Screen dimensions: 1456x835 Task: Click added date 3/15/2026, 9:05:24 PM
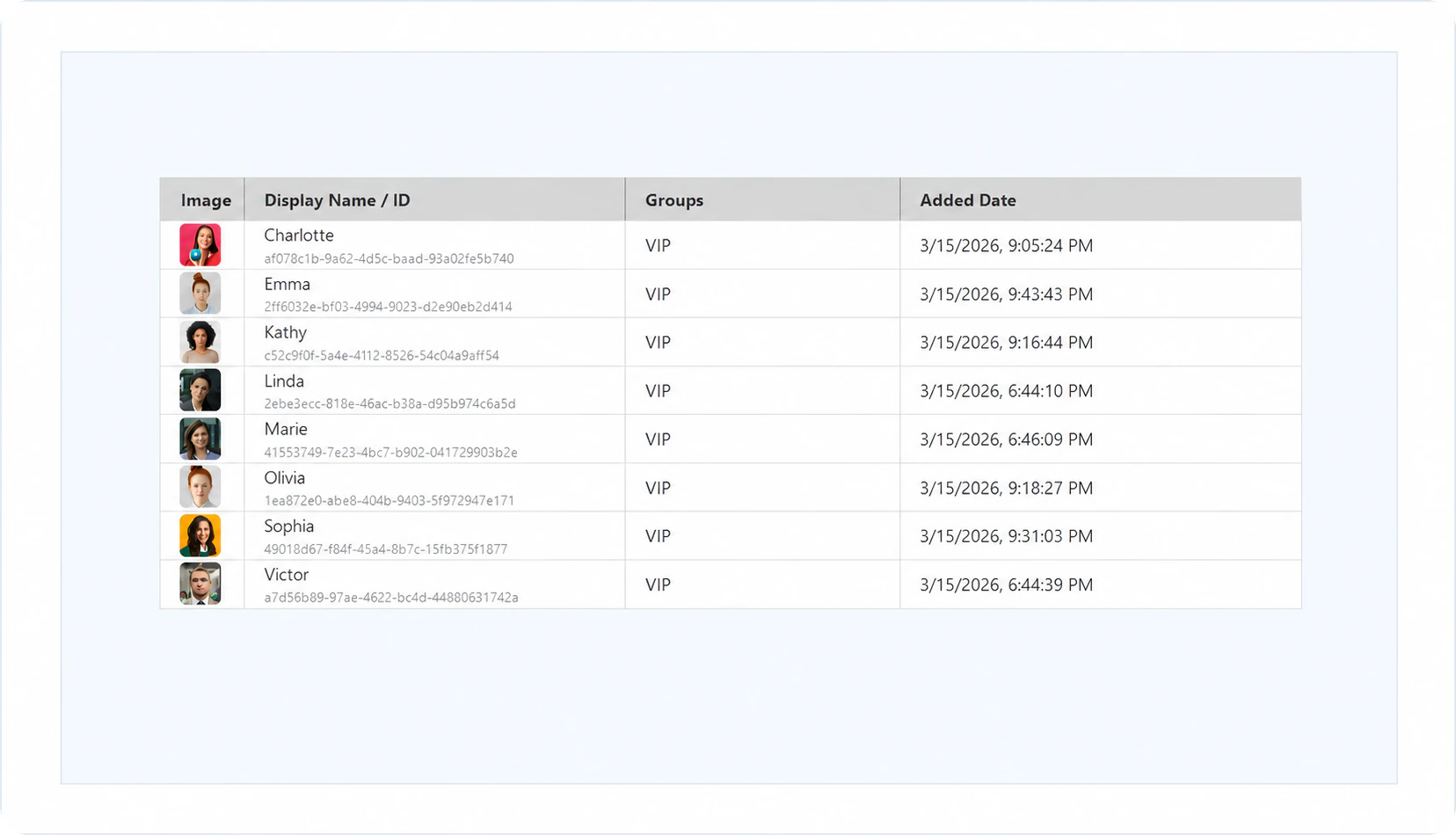coord(1007,245)
